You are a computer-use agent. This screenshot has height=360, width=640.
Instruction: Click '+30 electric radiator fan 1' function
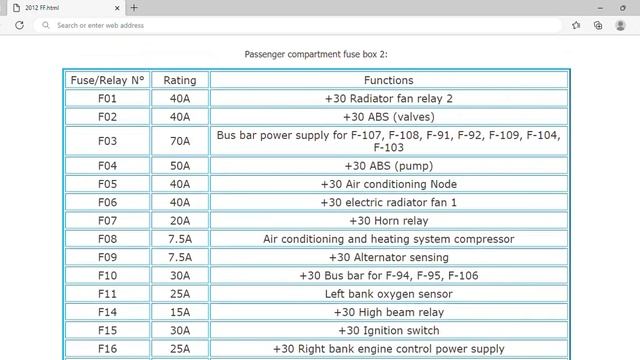pos(389,202)
